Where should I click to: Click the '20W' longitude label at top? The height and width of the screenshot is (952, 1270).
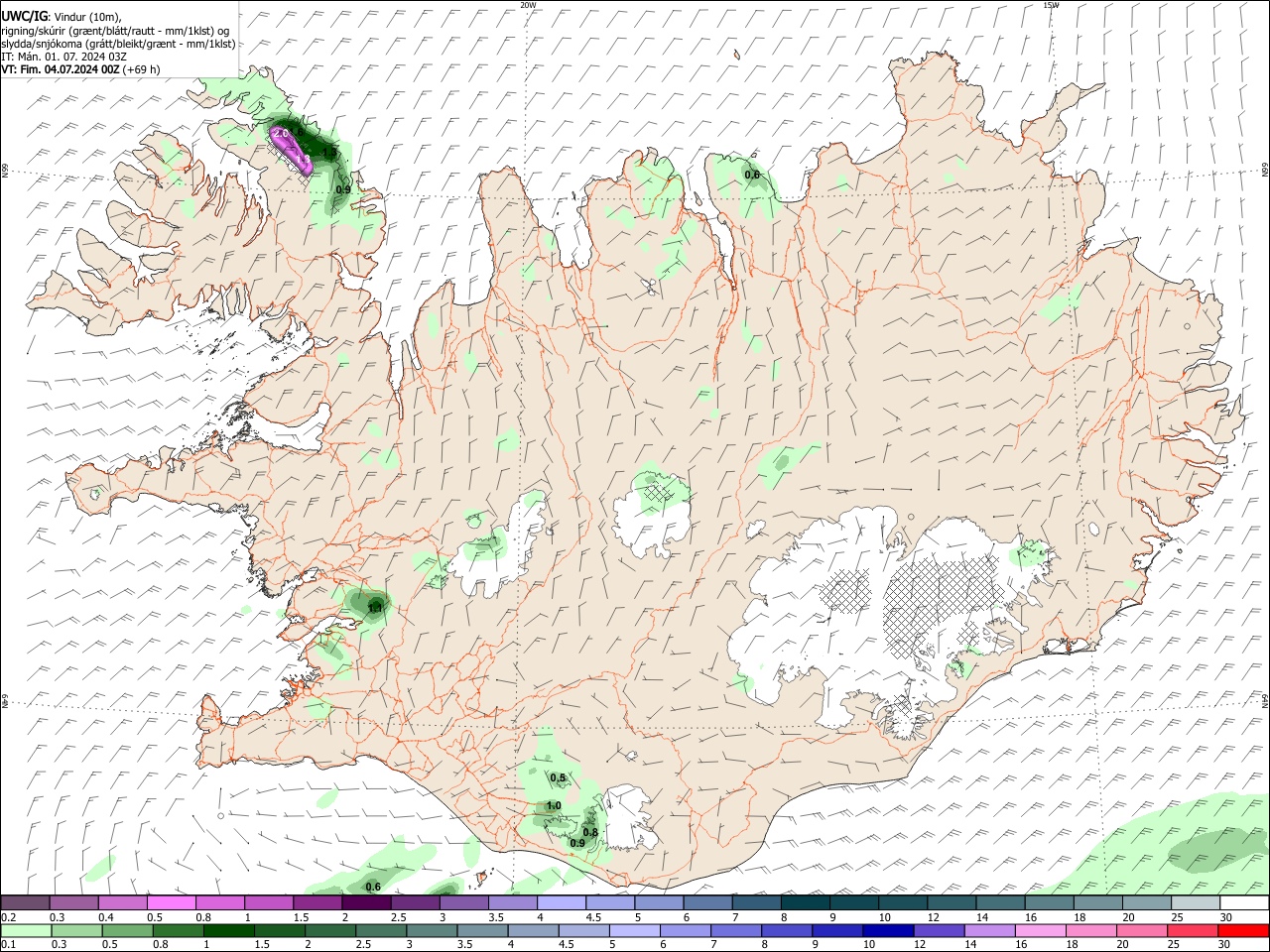click(x=528, y=5)
